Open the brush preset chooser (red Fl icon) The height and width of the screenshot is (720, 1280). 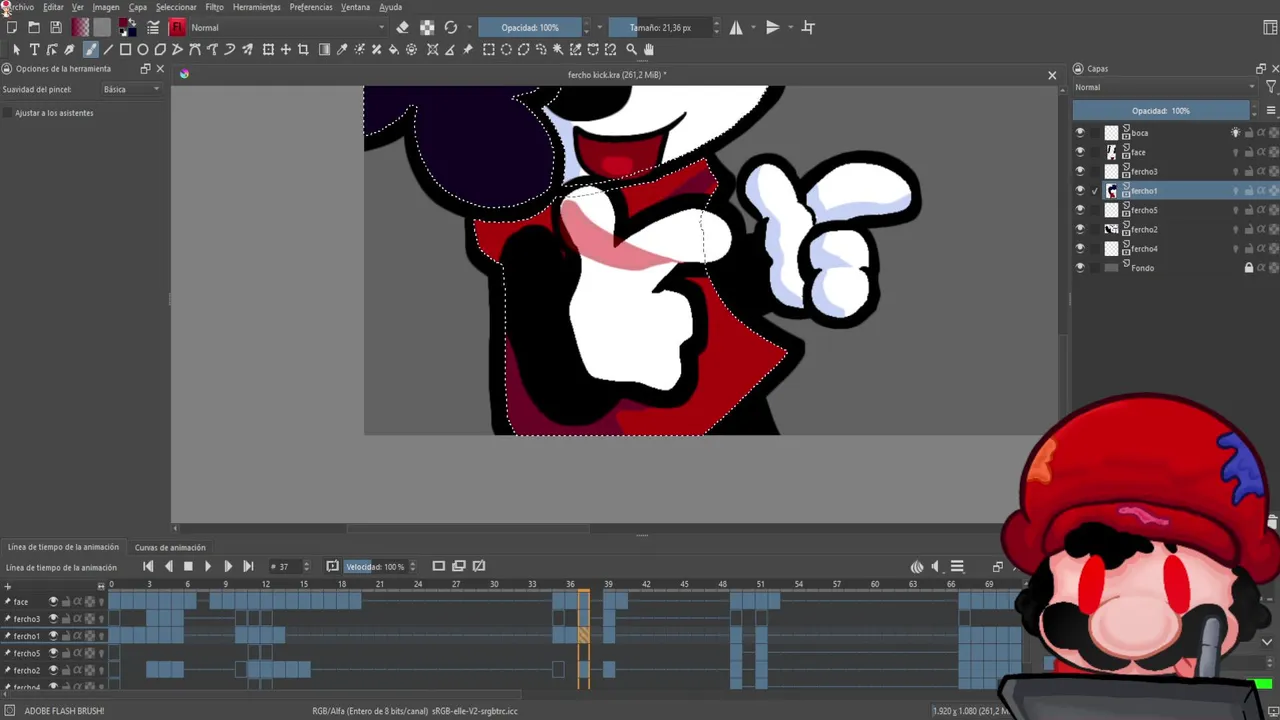tap(178, 28)
